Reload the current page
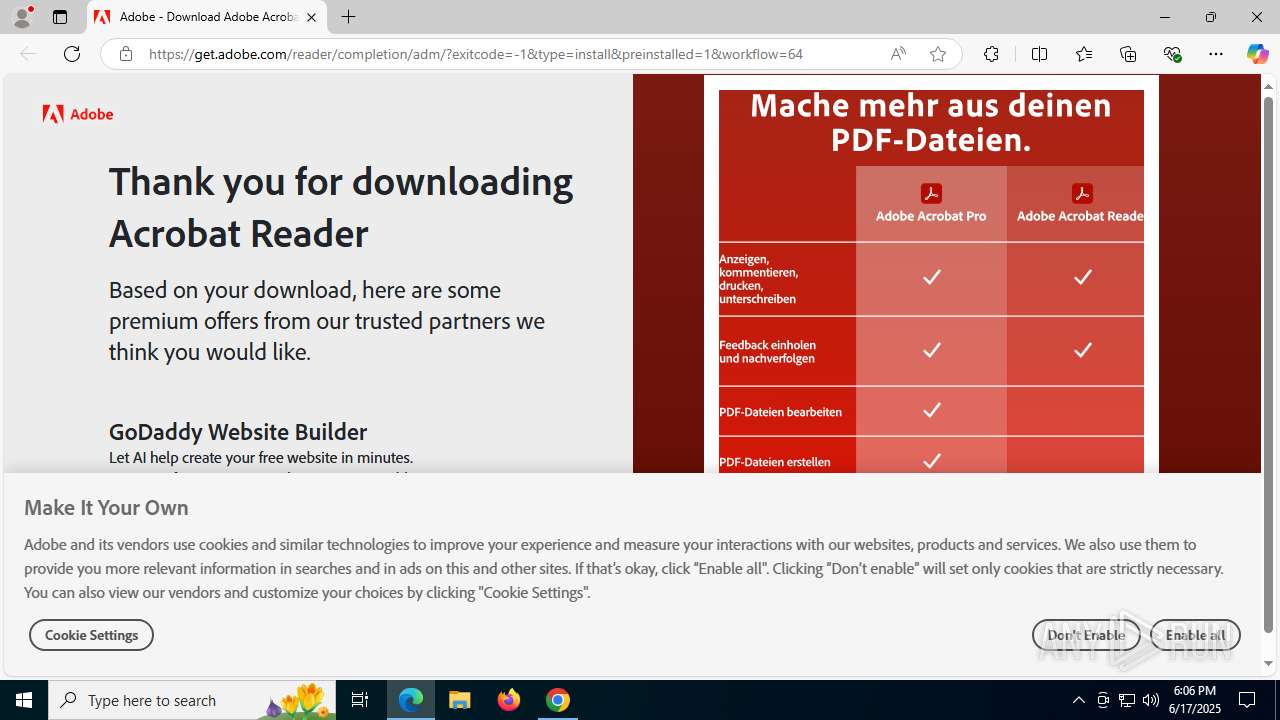This screenshot has width=1280, height=720. 72,54
